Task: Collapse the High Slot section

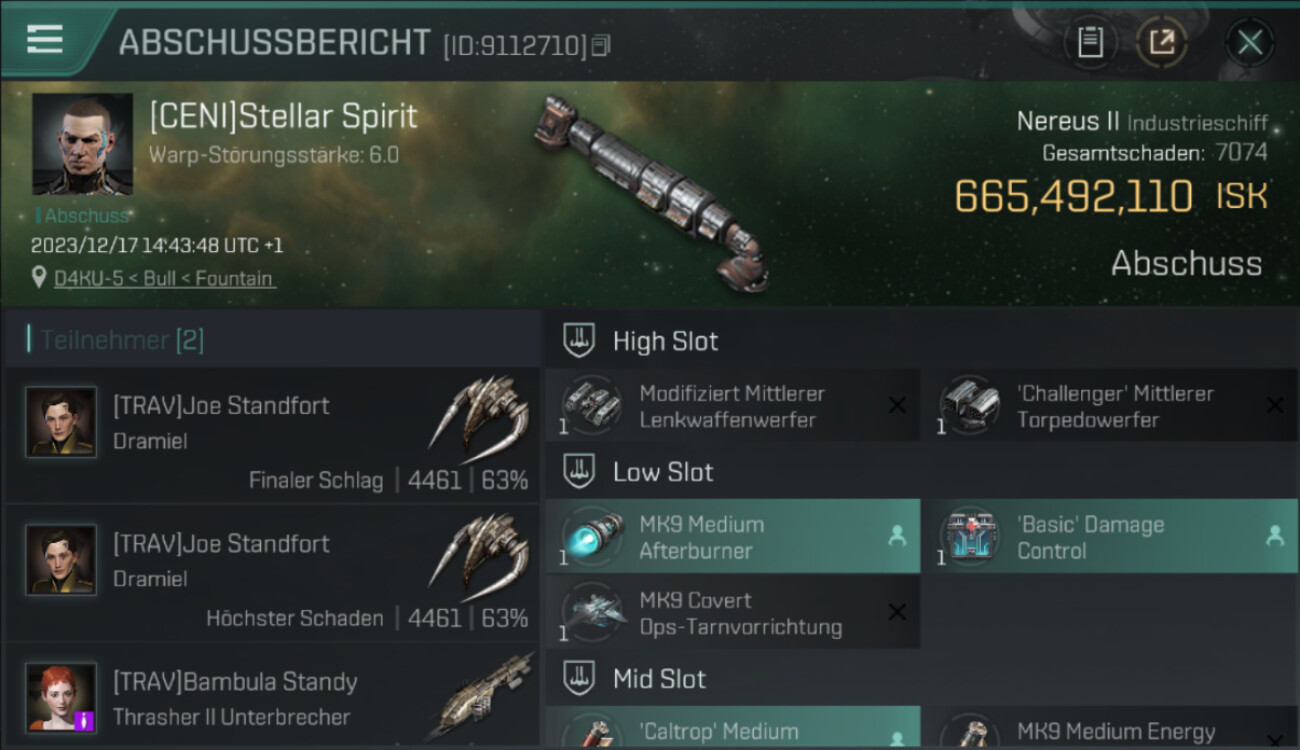Action: pos(579,341)
